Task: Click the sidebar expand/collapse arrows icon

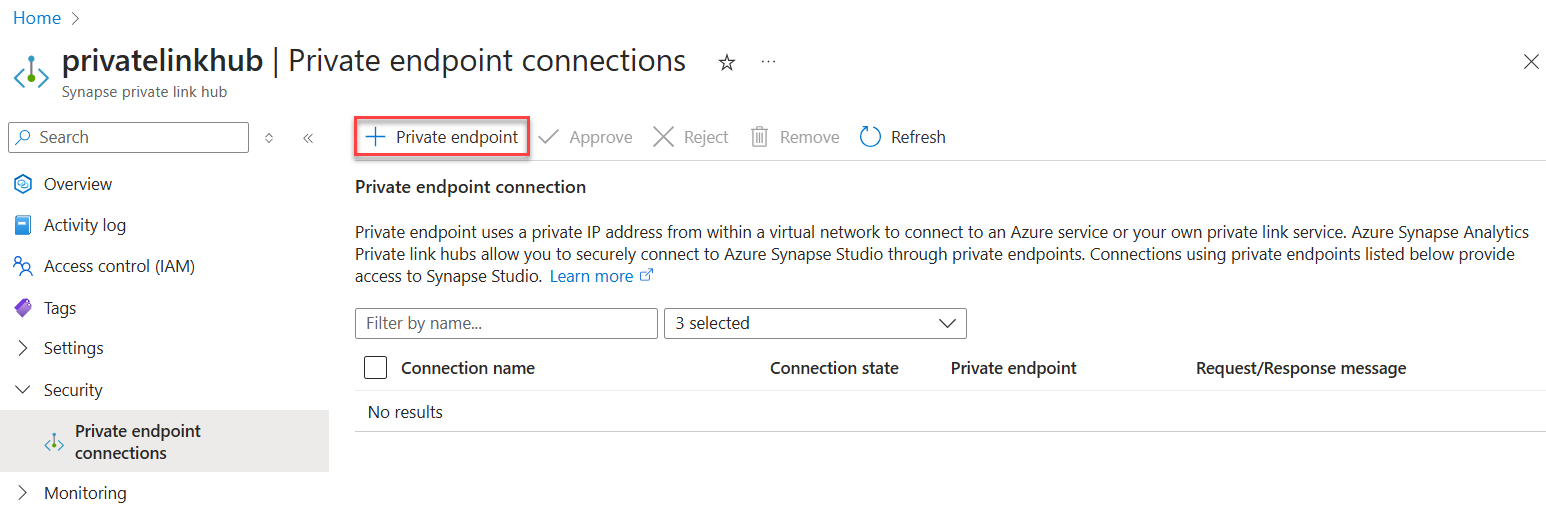Action: pos(269,138)
